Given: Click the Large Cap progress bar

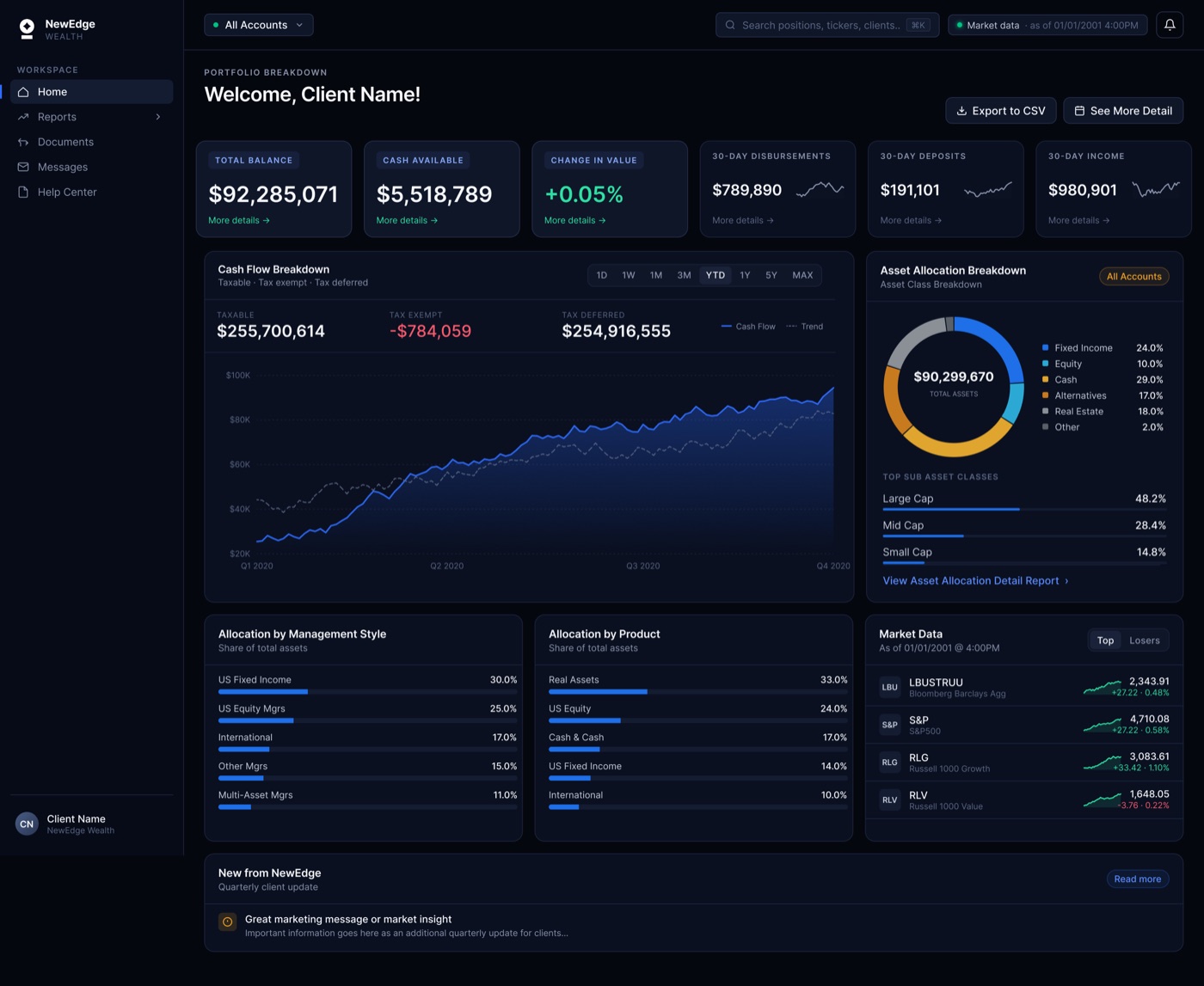Looking at the screenshot, I should click(1023, 510).
